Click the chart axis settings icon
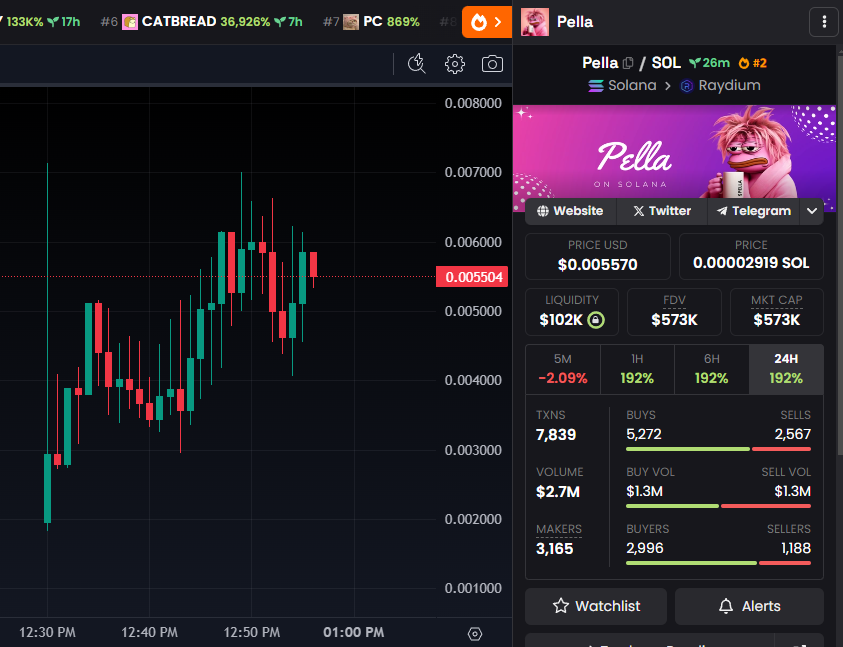 (475, 634)
